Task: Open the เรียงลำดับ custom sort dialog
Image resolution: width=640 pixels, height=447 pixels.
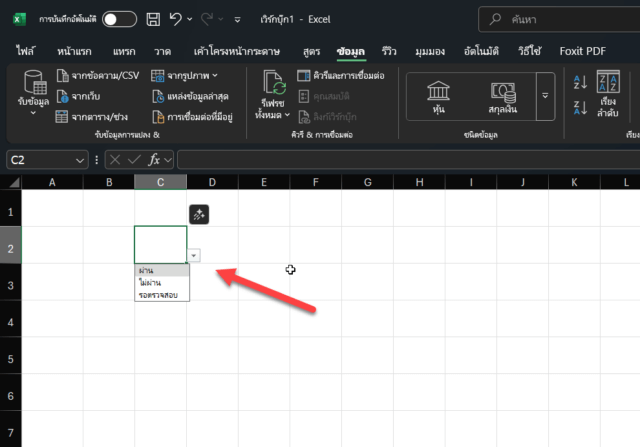Action: point(608,94)
